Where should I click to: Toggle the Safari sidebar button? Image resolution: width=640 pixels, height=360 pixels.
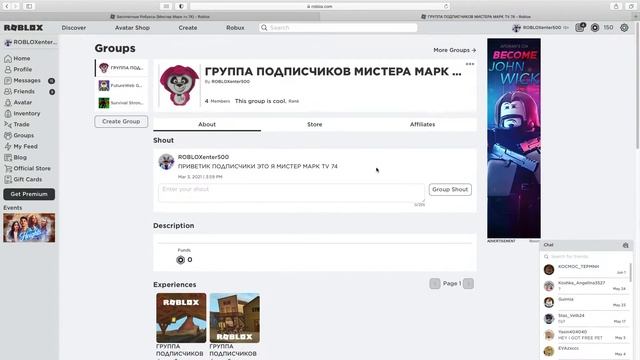click(x=29, y=6)
